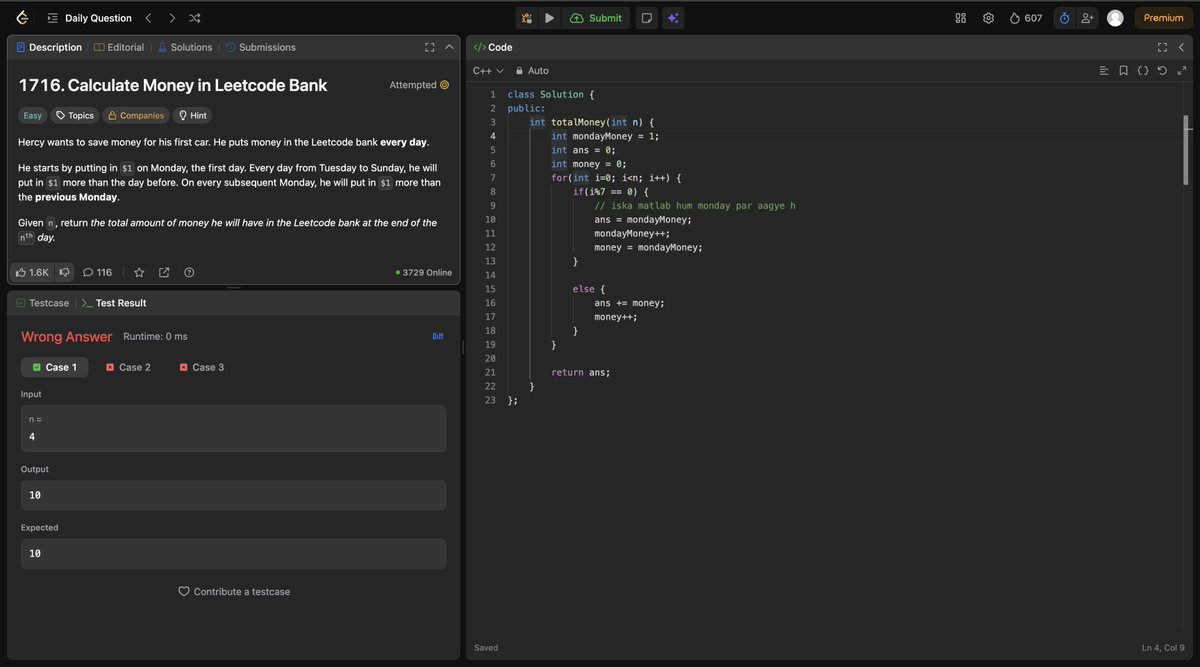The width and height of the screenshot is (1200, 667).
Task: Open the help question mark icon
Action: 189,272
